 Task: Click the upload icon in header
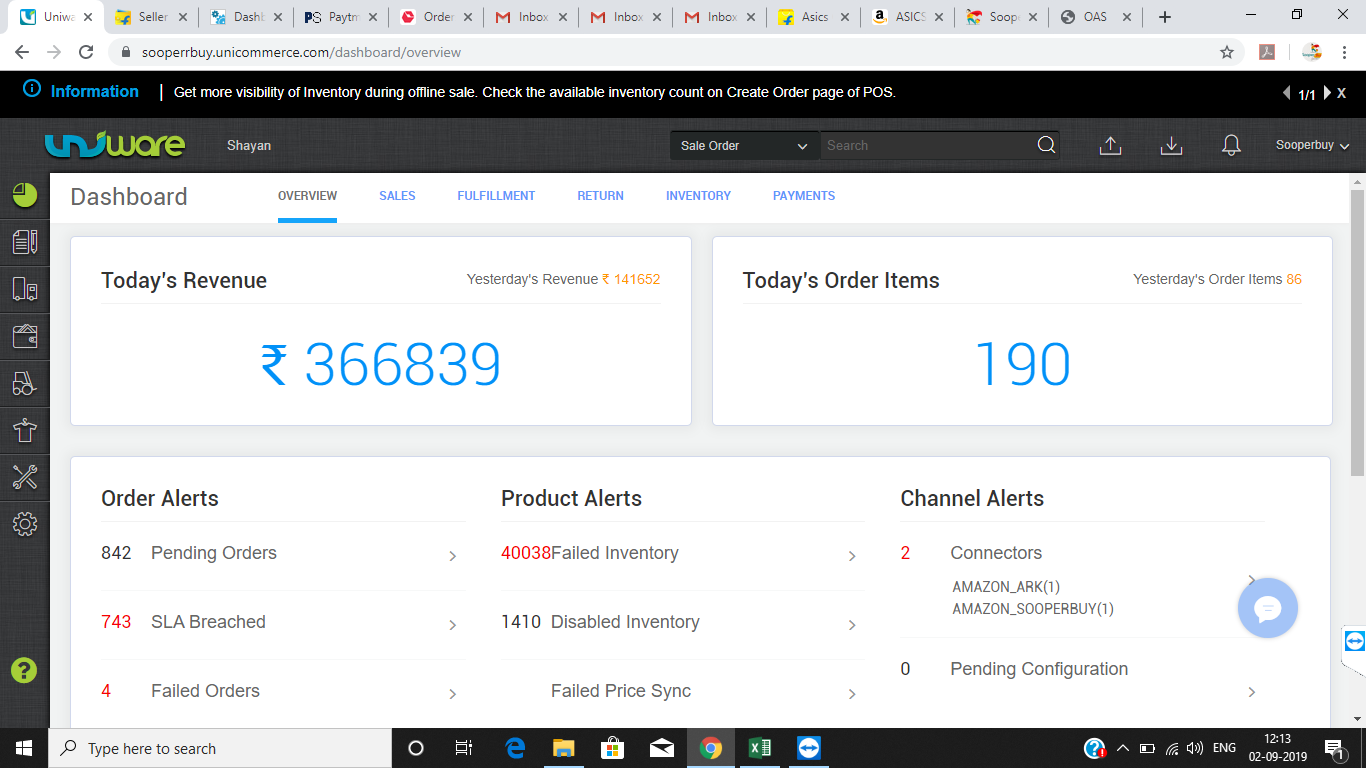[x=1110, y=146]
